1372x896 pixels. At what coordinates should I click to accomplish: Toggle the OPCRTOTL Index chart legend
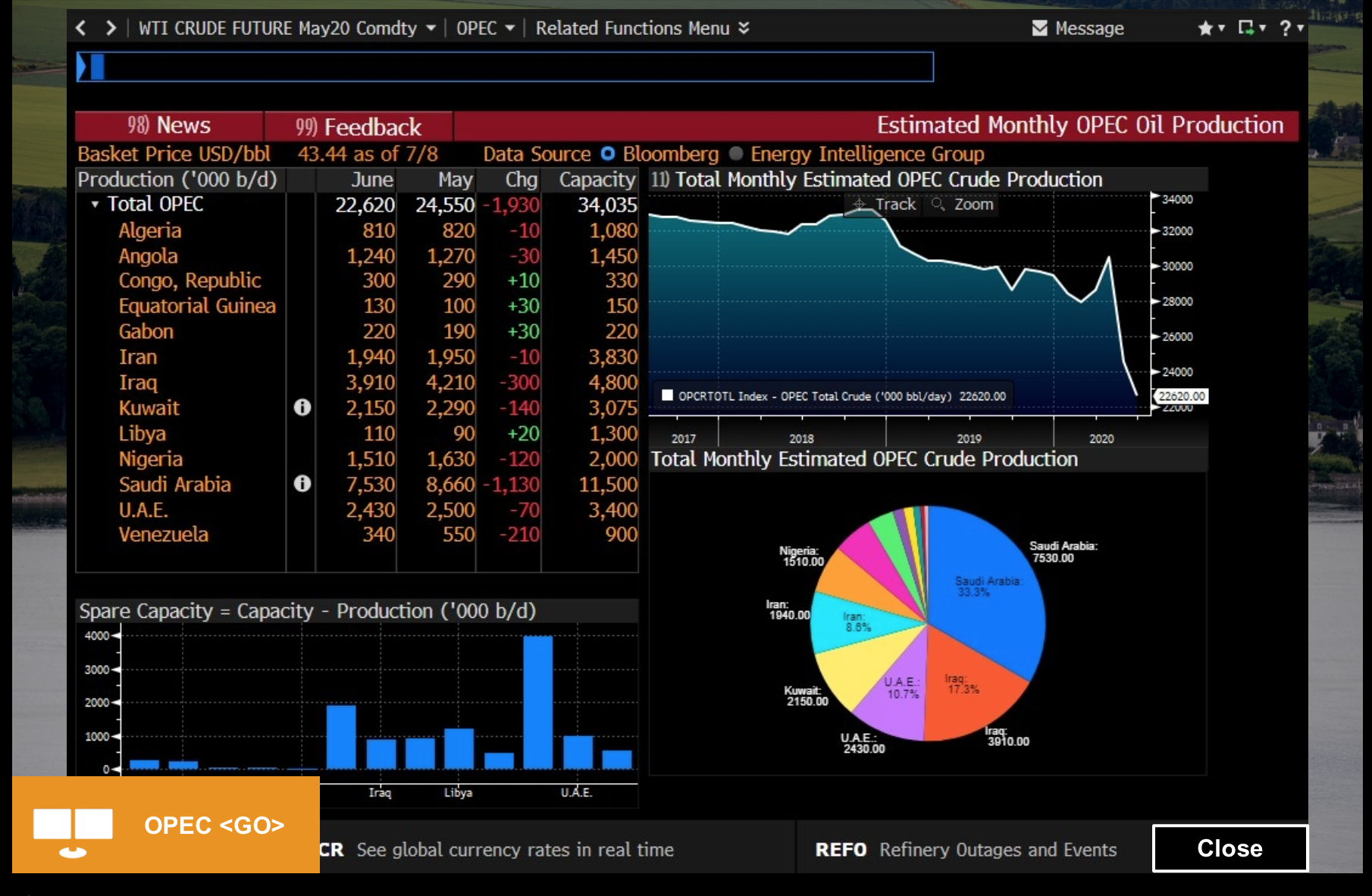point(668,396)
